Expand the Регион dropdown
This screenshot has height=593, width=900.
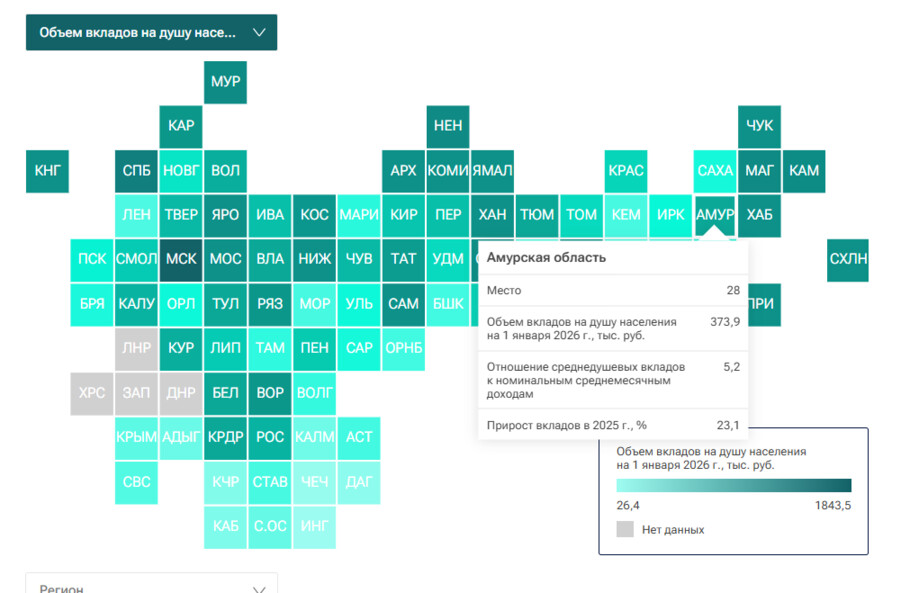(151, 587)
